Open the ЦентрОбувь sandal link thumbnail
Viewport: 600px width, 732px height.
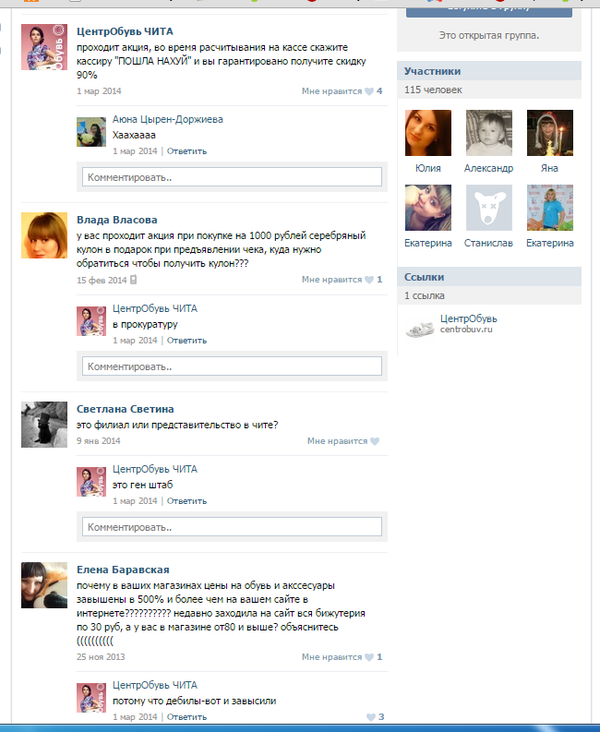[419, 325]
